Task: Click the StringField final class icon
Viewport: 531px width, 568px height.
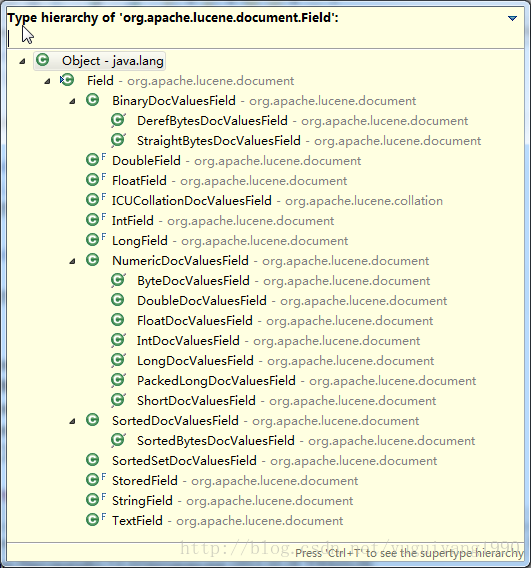Action: tap(96, 500)
